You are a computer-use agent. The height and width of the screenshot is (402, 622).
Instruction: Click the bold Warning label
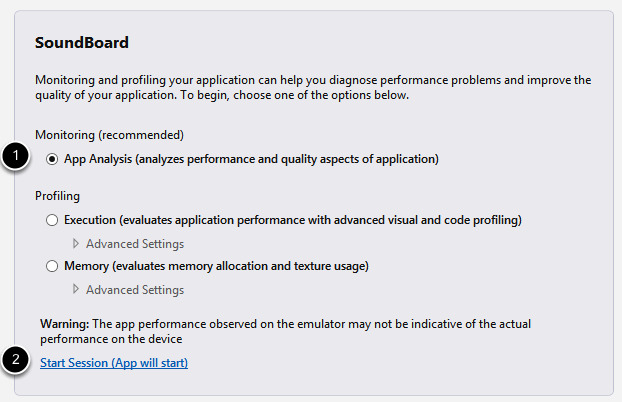pos(65,324)
